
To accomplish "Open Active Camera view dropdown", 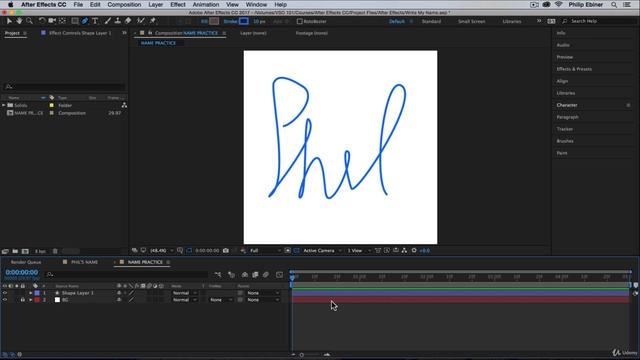I will click(322, 250).
